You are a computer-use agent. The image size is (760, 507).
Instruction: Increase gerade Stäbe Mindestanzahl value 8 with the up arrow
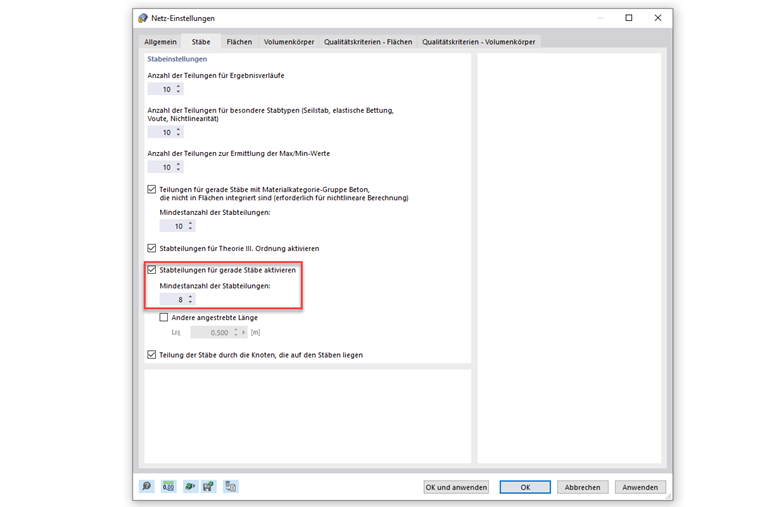(x=190, y=297)
